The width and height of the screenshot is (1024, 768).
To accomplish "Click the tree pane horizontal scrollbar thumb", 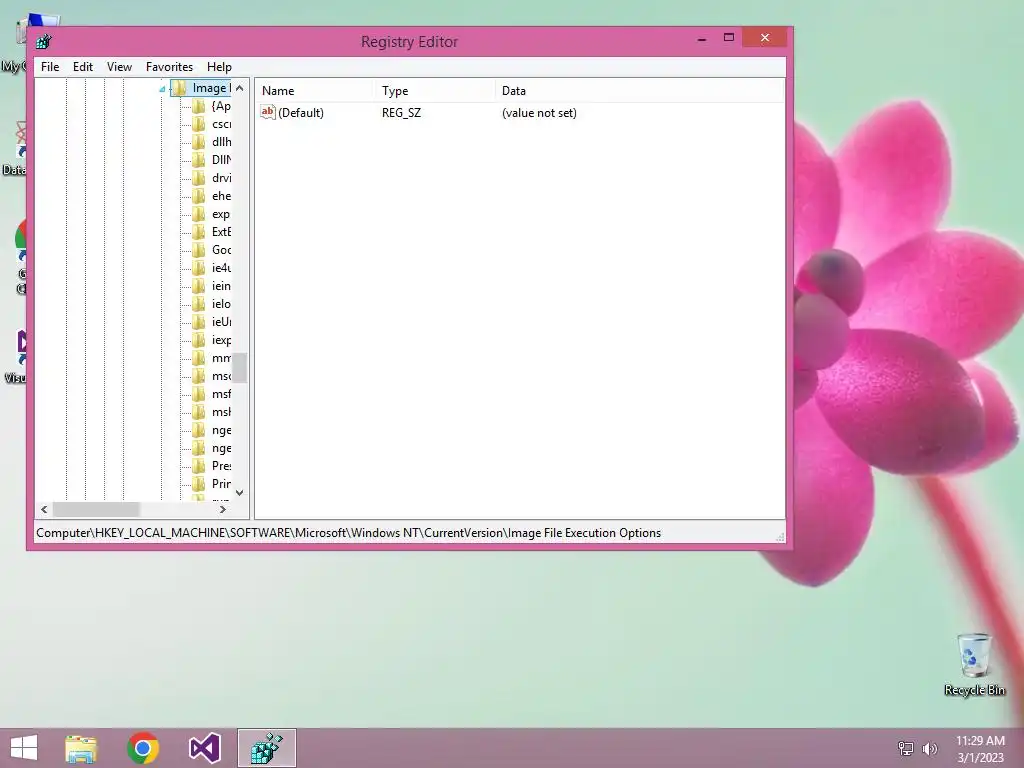I will coord(96,509).
